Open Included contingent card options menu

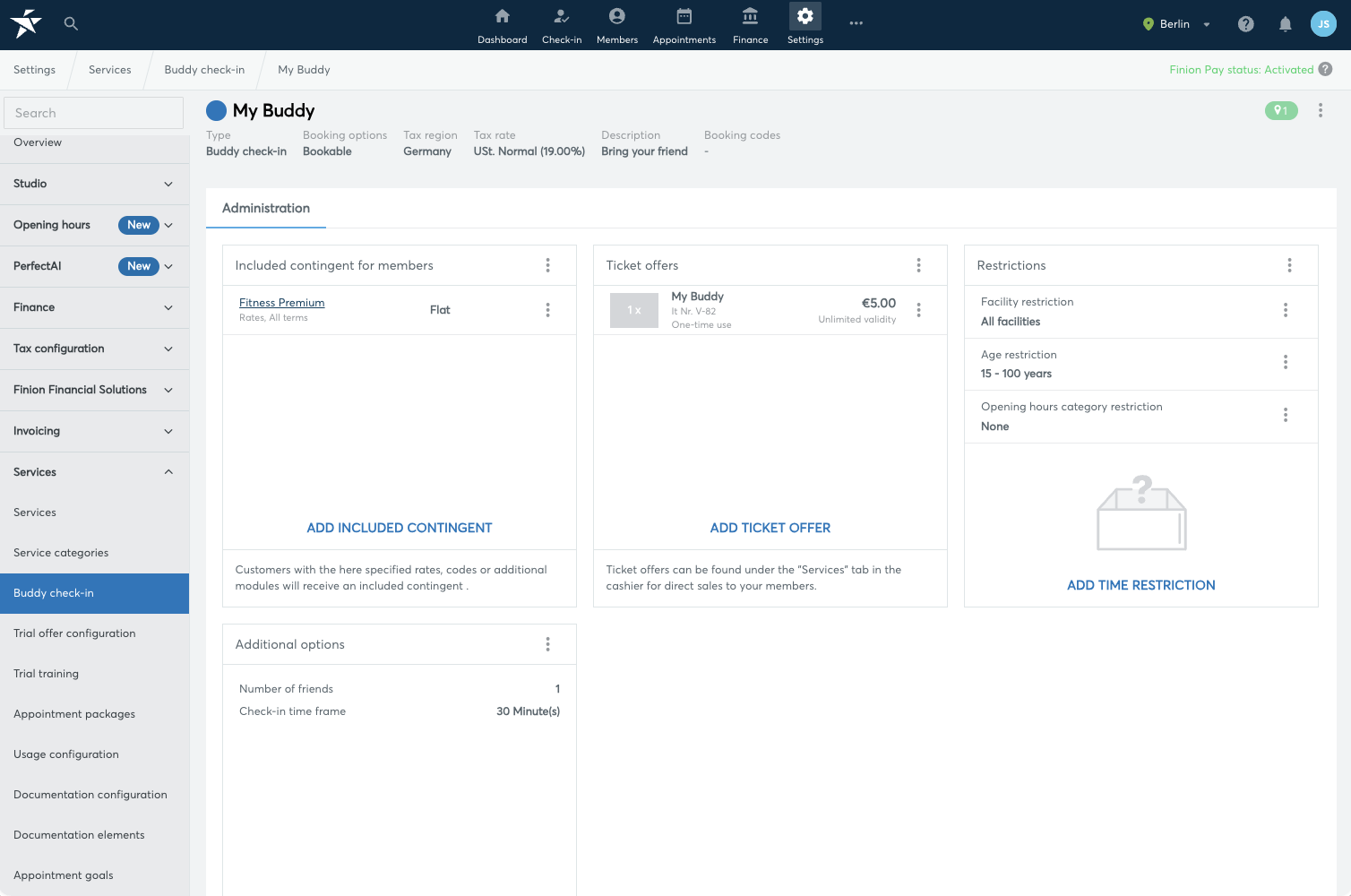point(548,265)
